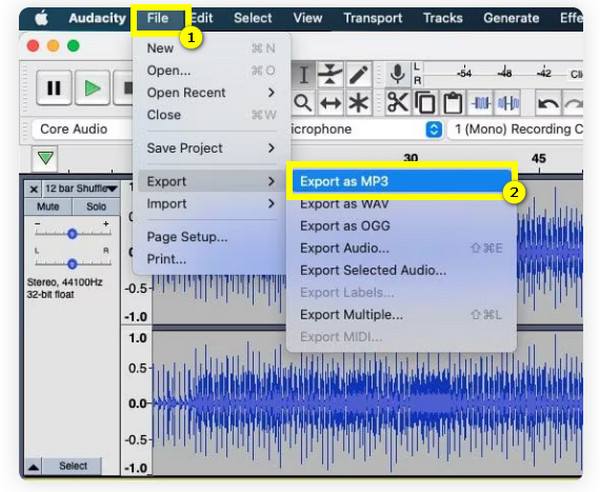Click the track Select button
This screenshot has height=492, width=600.
[x=73, y=466]
